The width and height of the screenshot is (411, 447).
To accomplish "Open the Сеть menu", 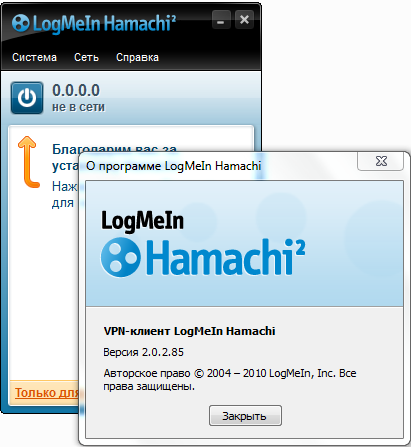I will (86, 57).
